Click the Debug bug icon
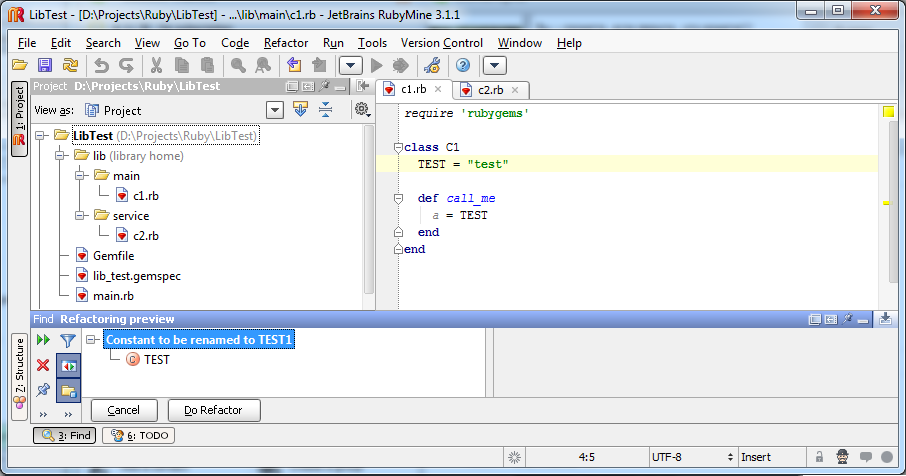Image resolution: width=906 pixels, height=476 pixels. 400,65
